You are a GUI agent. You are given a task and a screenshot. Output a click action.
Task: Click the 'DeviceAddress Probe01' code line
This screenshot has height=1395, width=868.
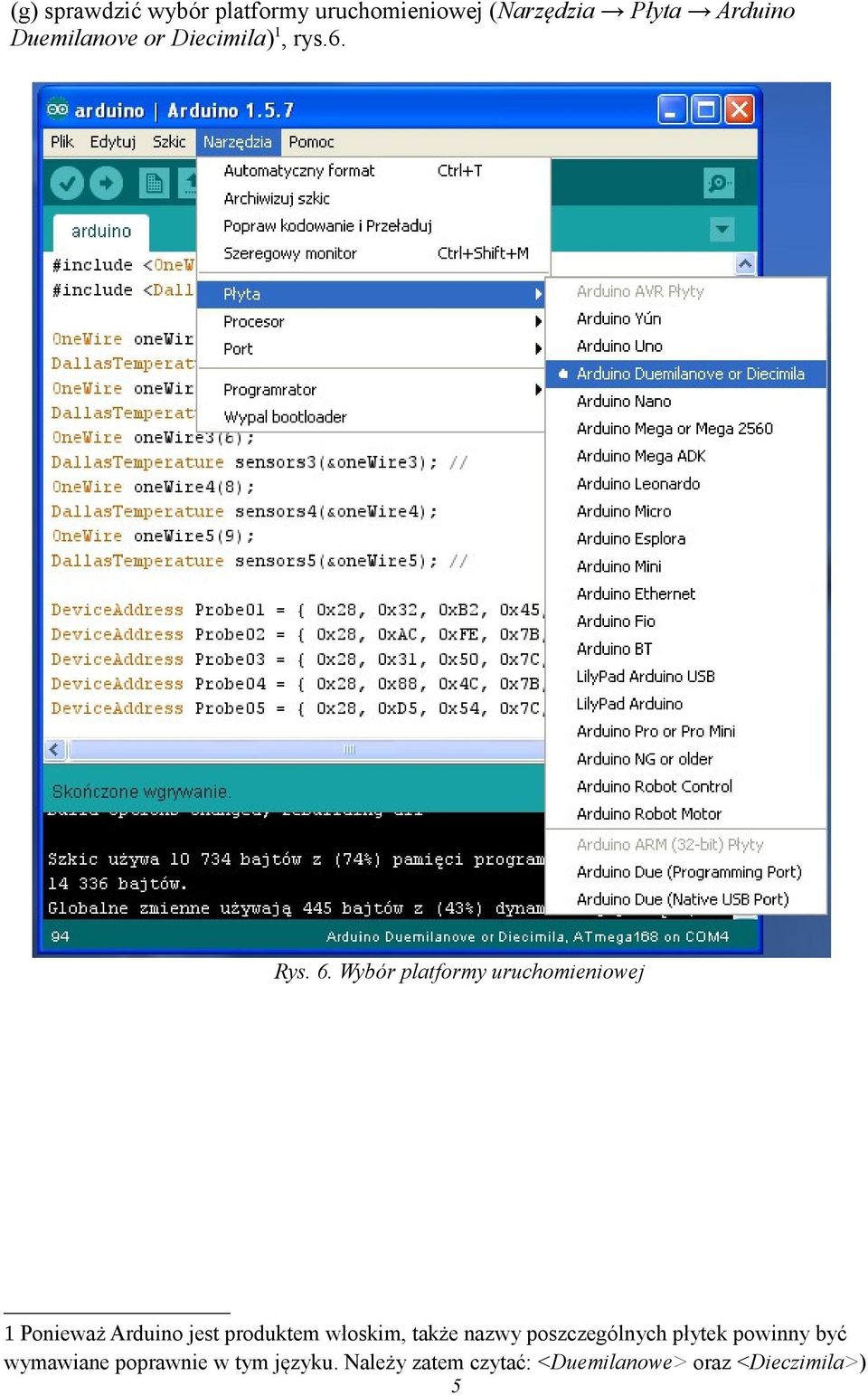click(x=297, y=611)
